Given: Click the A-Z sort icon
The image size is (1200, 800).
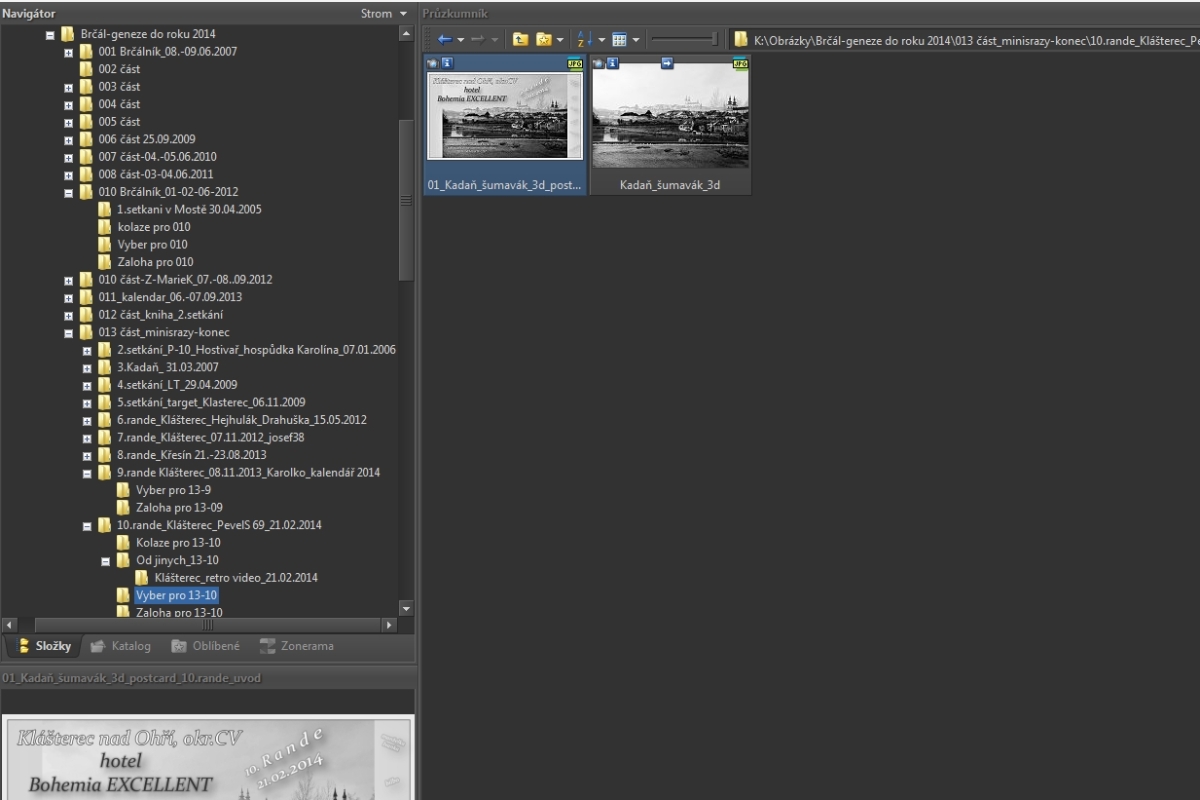Looking at the screenshot, I should click(x=585, y=39).
